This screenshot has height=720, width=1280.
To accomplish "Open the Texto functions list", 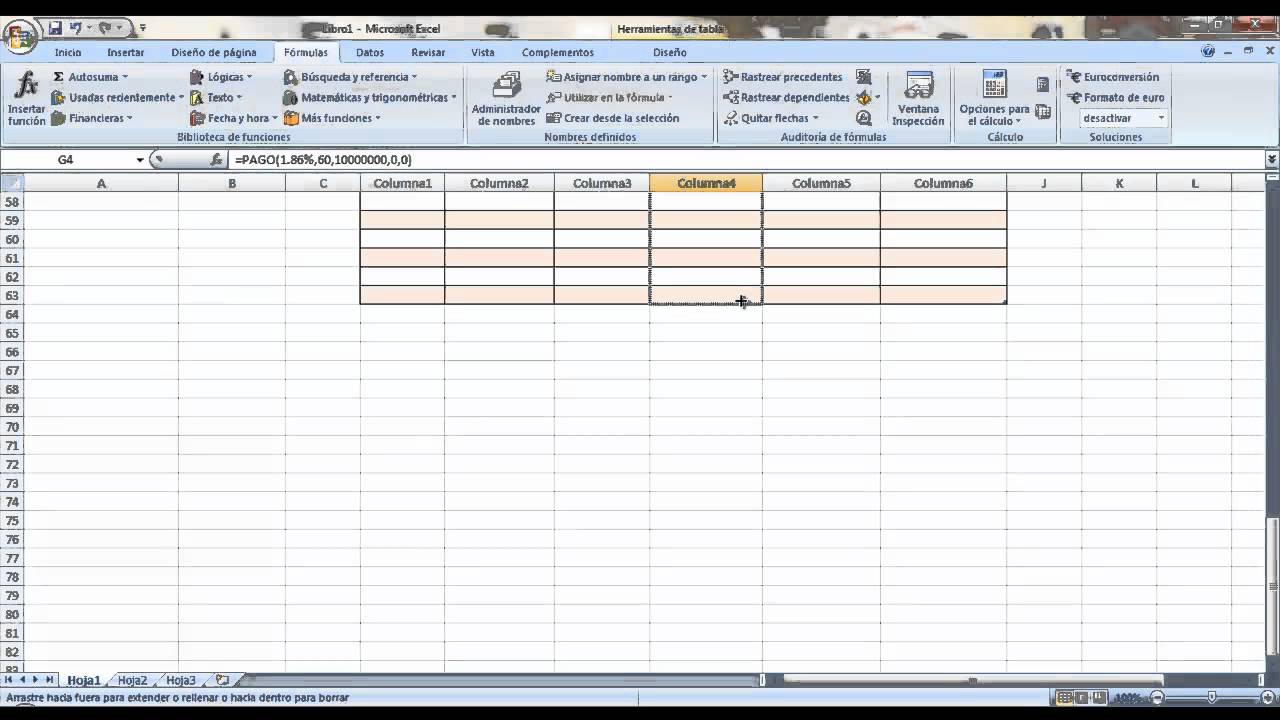I will [x=214, y=98].
